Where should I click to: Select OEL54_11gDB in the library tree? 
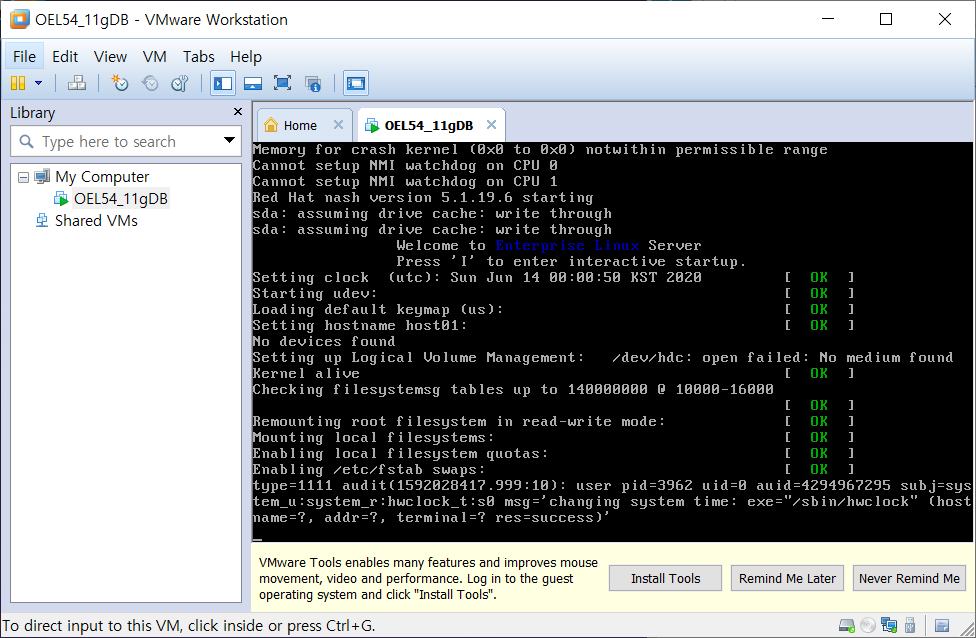(x=121, y=199)
